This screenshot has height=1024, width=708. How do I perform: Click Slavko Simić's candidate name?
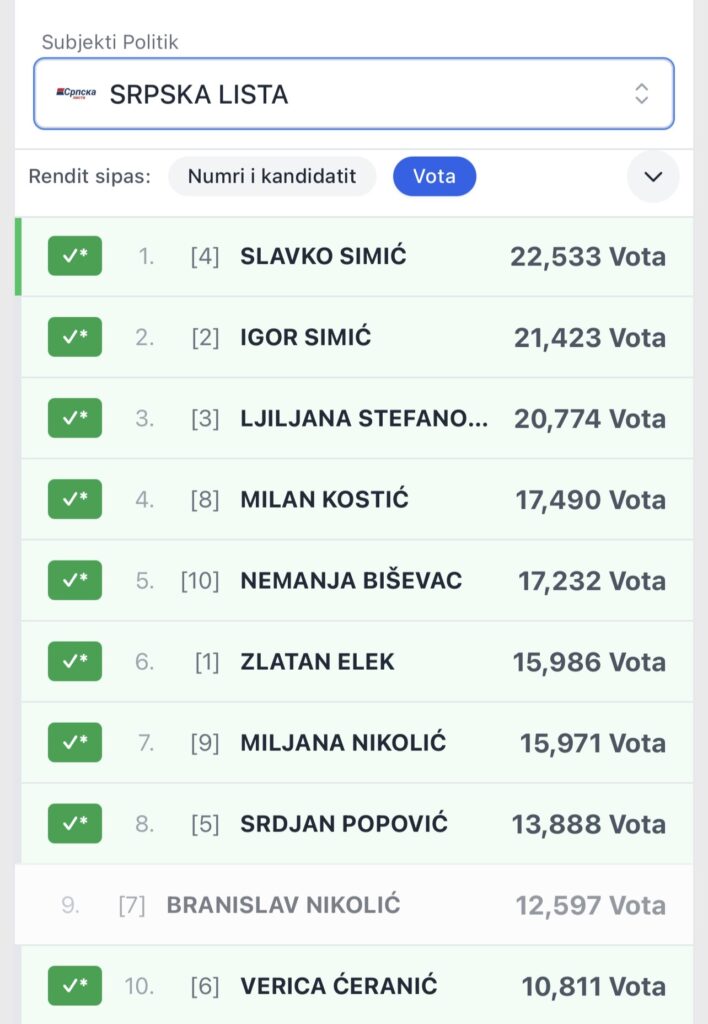tap(323, 256)
